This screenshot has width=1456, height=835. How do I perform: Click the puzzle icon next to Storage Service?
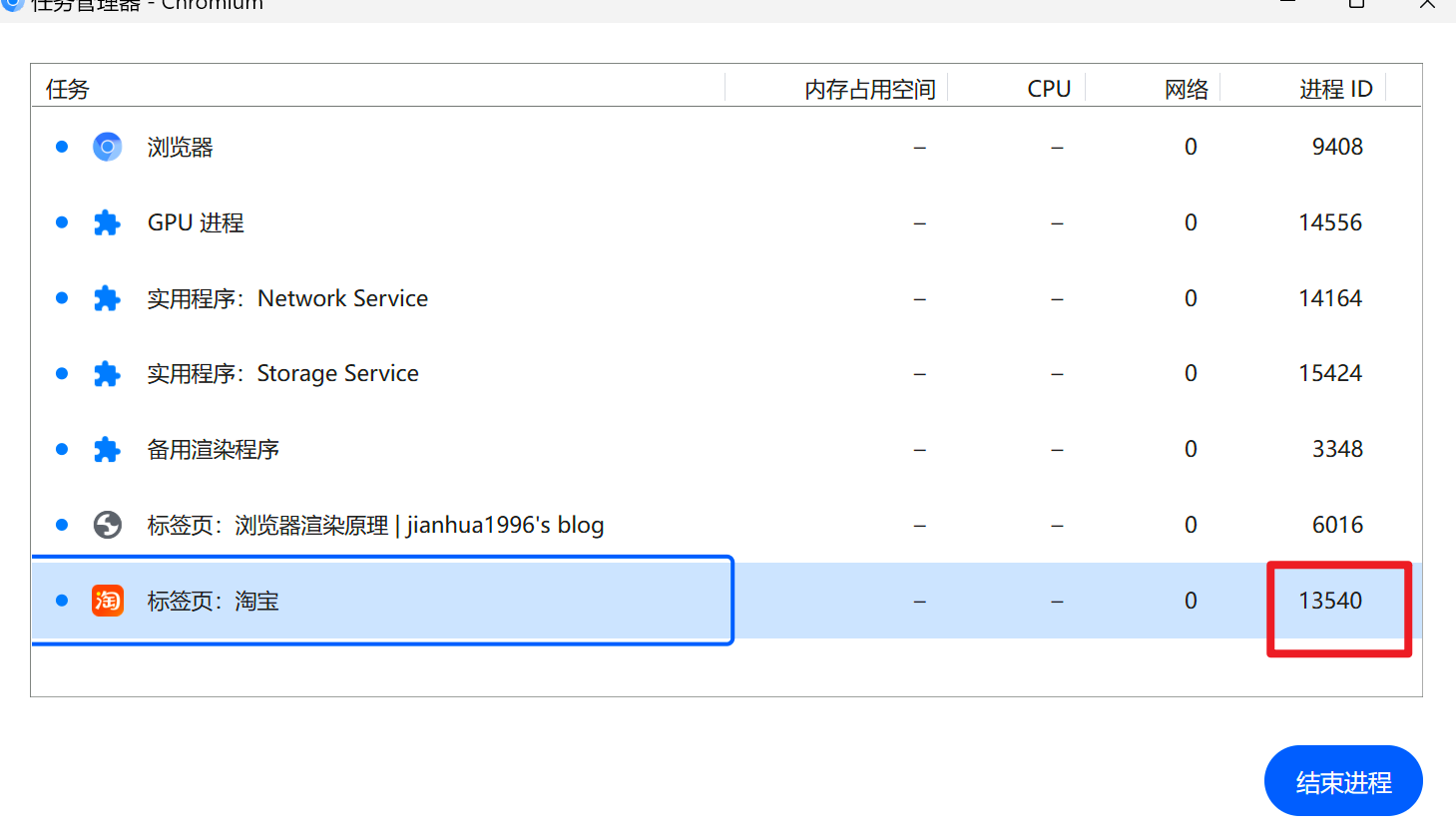[x=107, y=374]
